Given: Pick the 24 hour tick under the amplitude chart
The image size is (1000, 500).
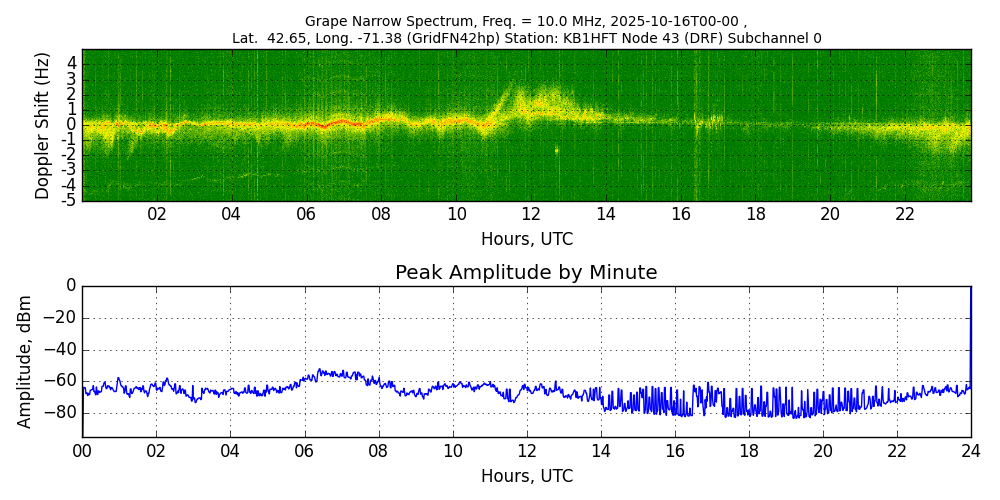Looking at the screenshot, I should 971,451.
